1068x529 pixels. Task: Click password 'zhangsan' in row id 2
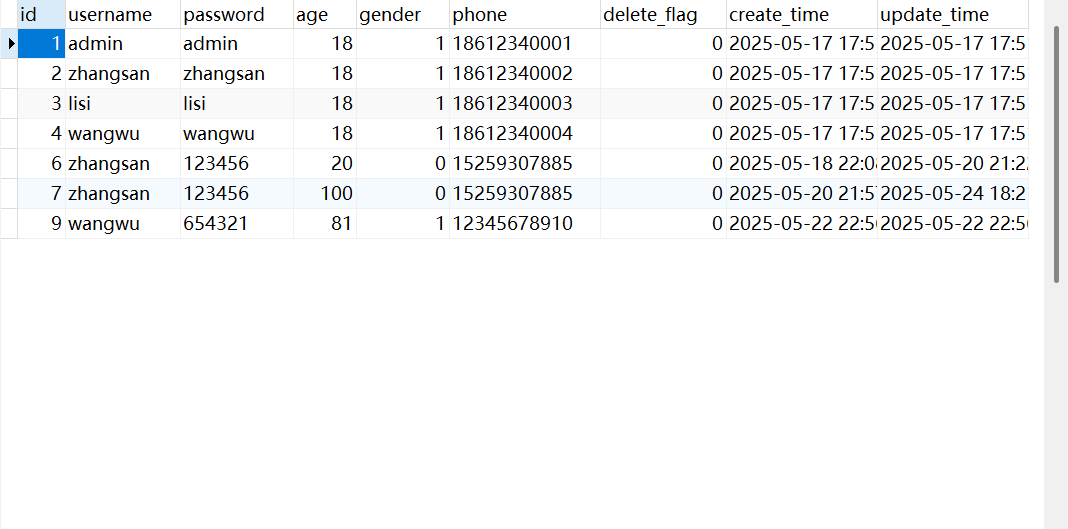236,74
